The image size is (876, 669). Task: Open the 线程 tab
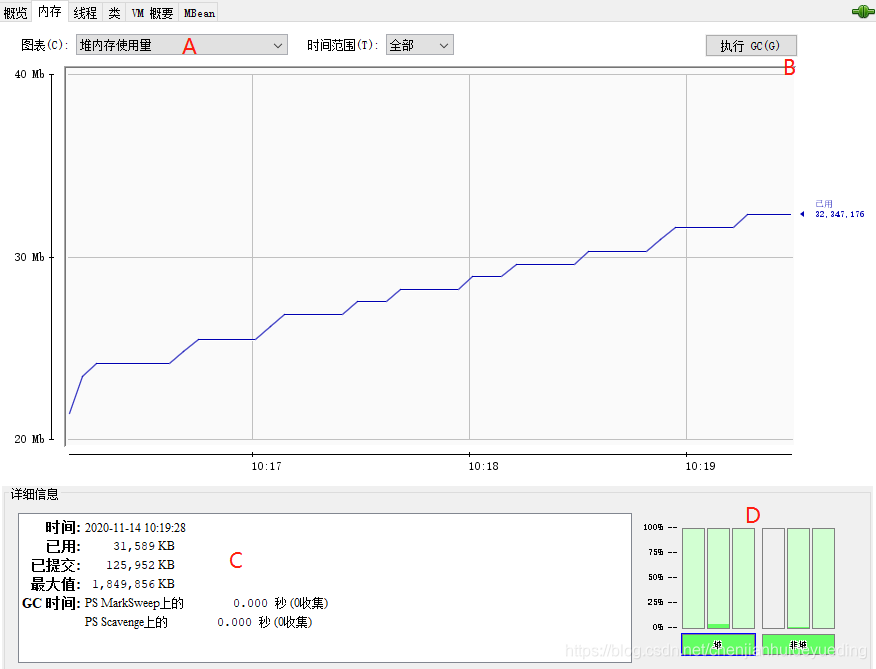coord(85,13)
